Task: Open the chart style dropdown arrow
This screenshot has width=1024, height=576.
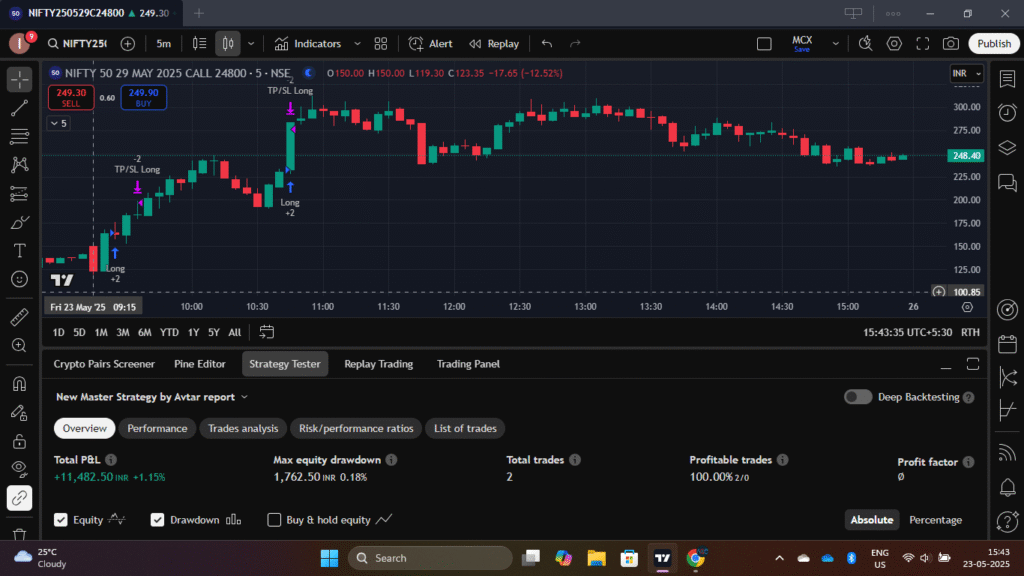Action: (x=251, y=44)
